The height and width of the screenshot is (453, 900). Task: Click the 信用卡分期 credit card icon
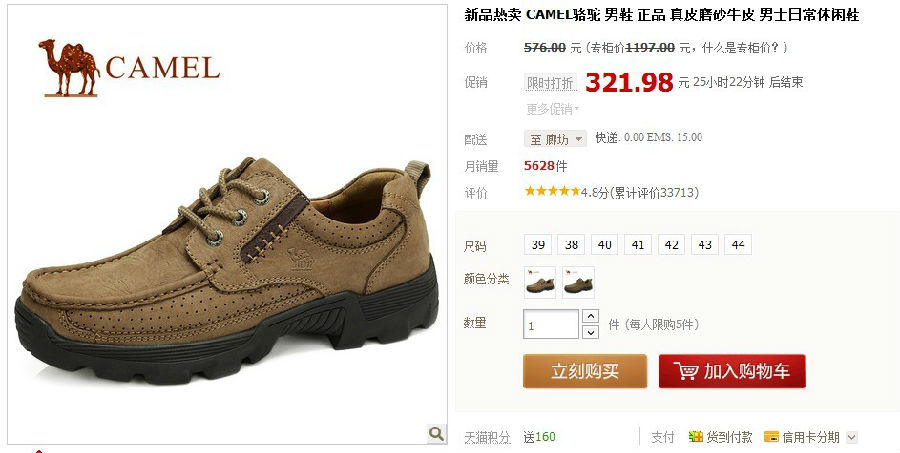tap(771, 437)
